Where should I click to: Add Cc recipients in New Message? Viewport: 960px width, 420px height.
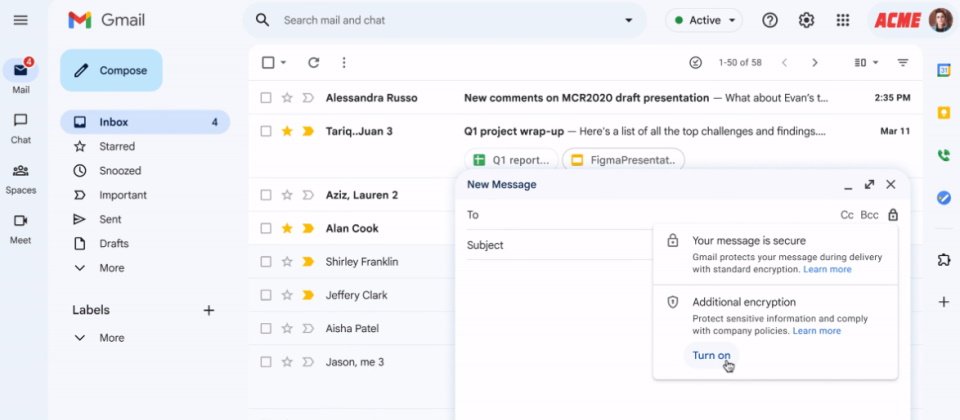coord(847,215)
